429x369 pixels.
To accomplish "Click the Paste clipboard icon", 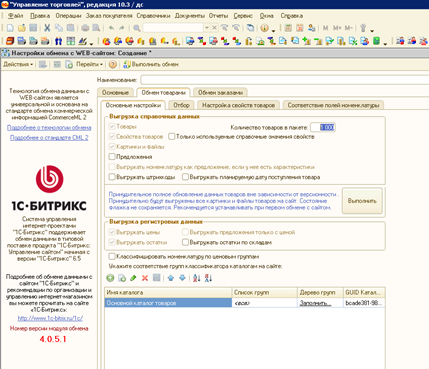I will click(70, 28).
